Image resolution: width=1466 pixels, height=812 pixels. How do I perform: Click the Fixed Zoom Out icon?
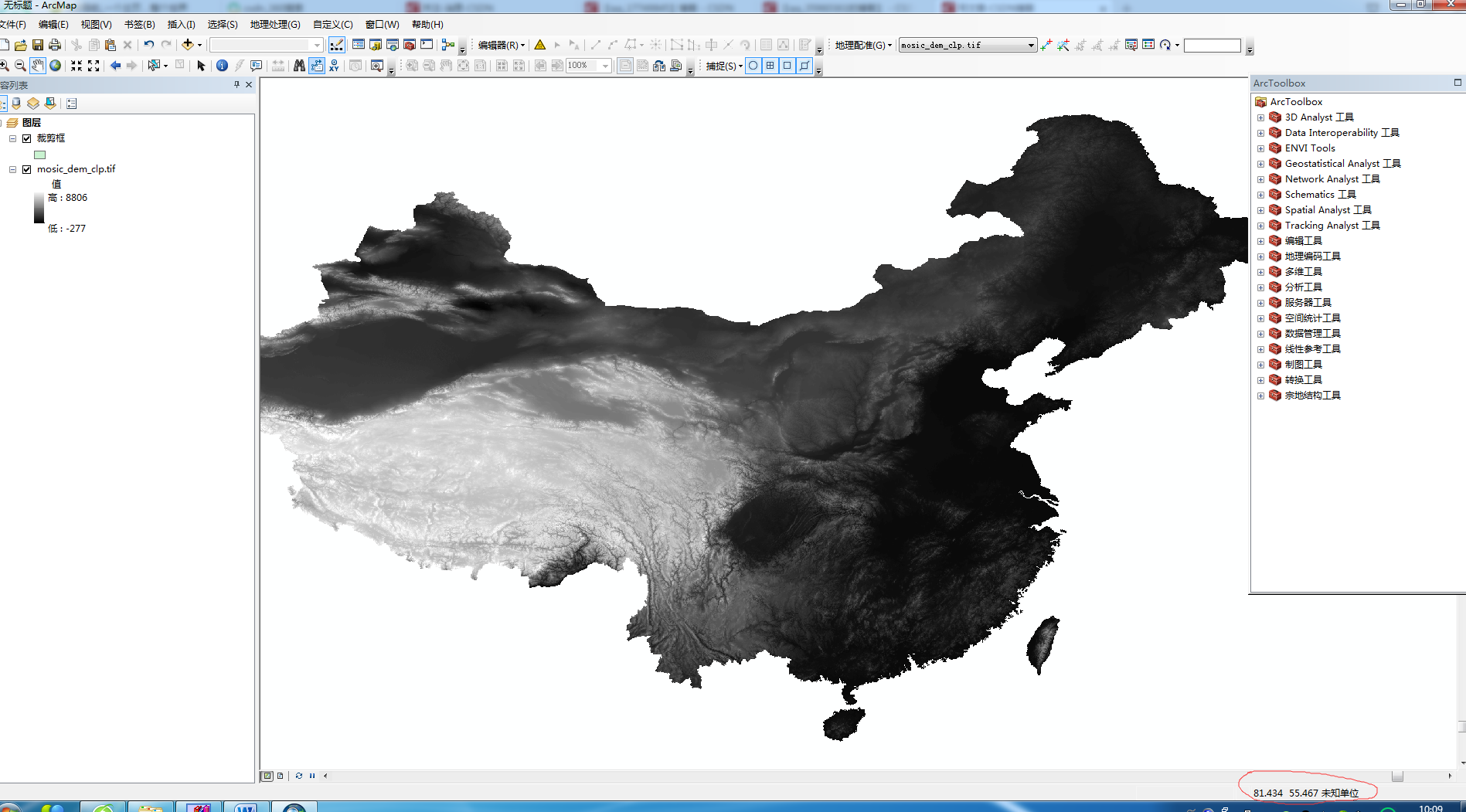coord(94,66)
